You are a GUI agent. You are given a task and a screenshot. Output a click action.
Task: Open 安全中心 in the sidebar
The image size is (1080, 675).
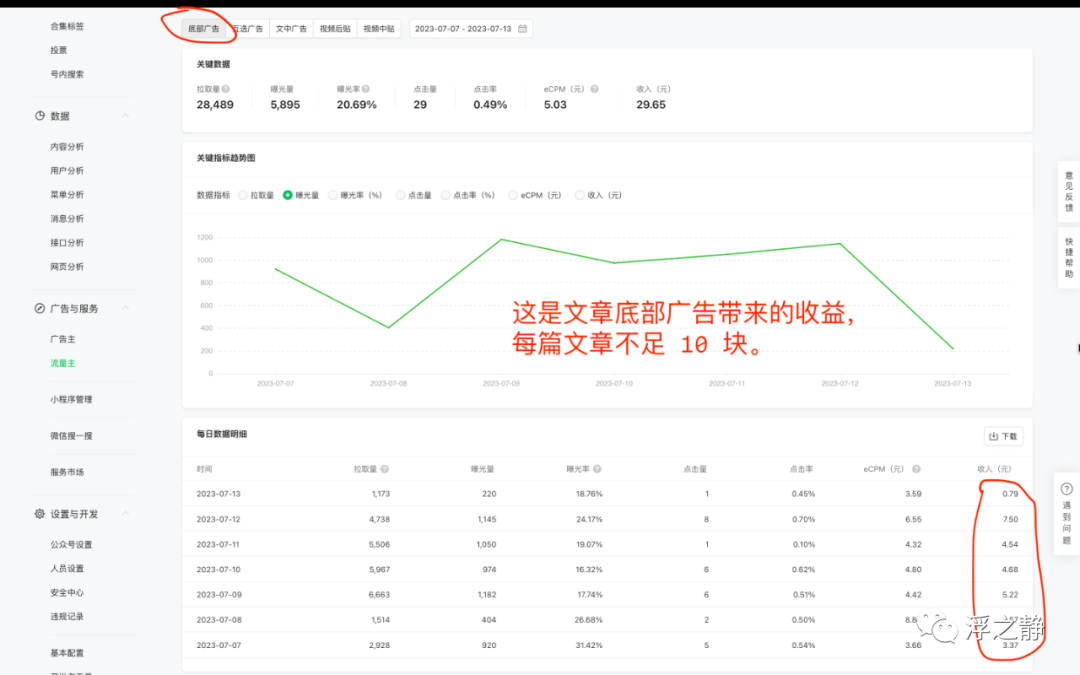pos(67,592)
